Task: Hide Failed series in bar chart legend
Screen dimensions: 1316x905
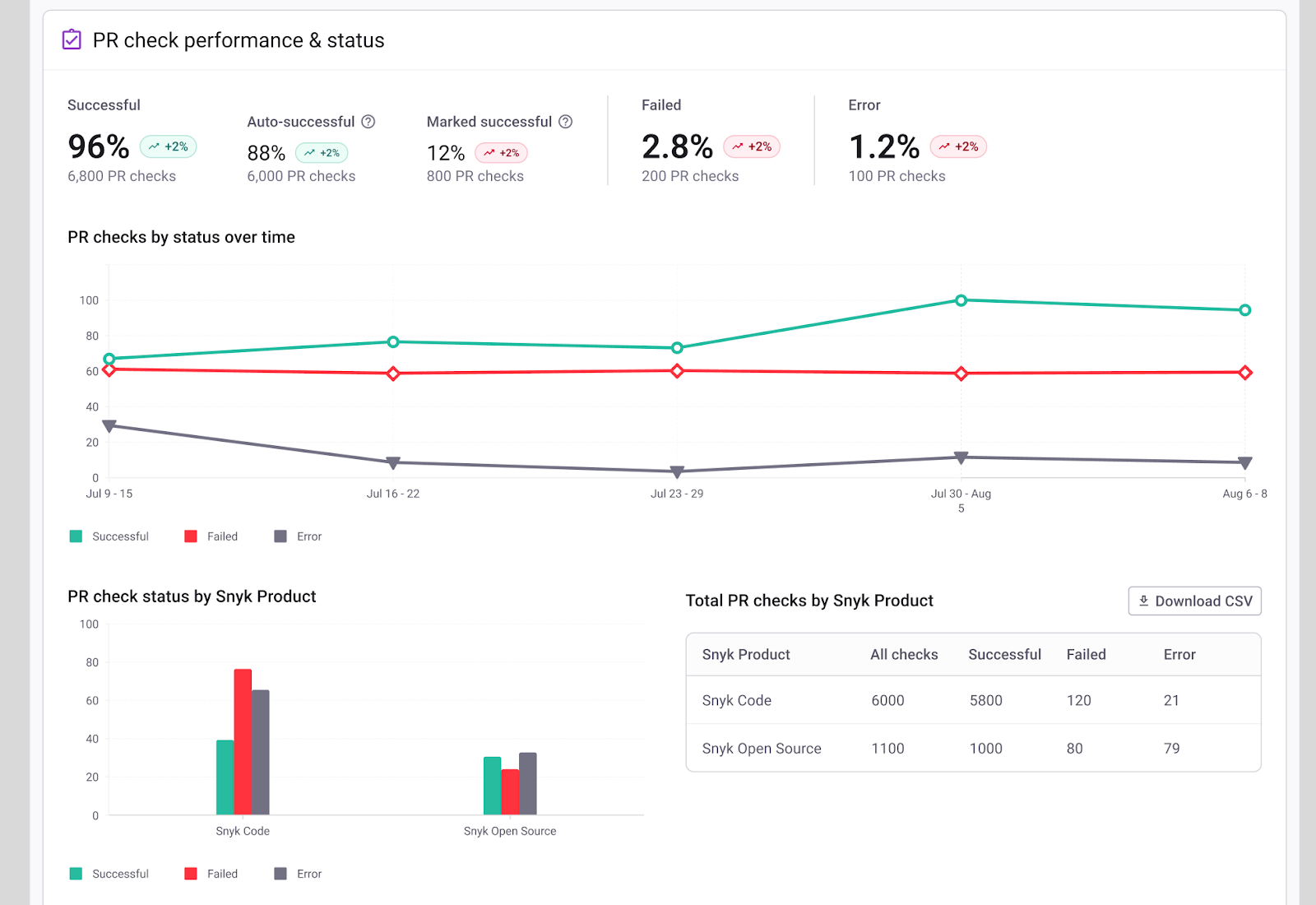Action: [x=211, y=874]
